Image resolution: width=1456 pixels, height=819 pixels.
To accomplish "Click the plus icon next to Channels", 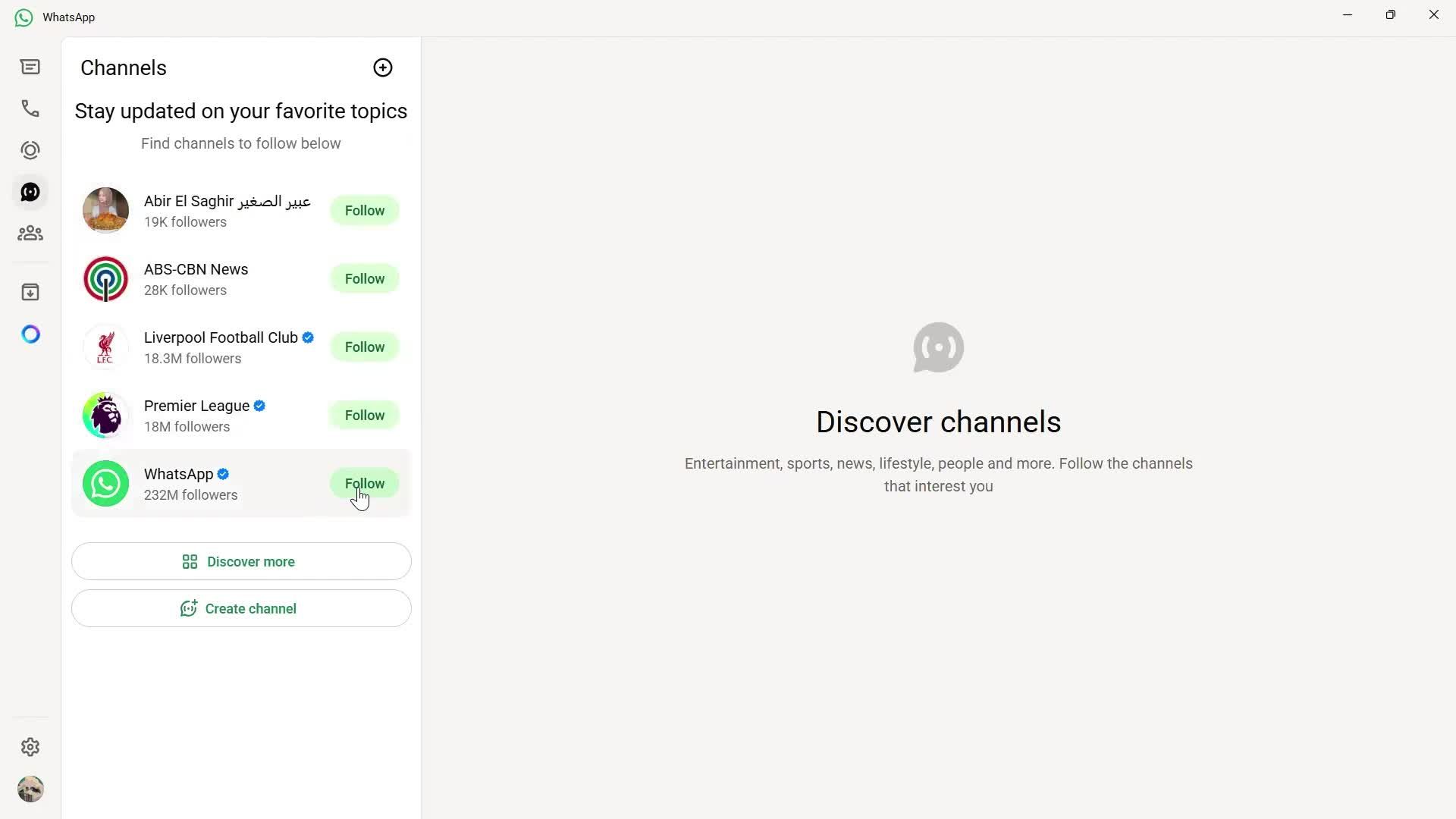I will [382, 67].
